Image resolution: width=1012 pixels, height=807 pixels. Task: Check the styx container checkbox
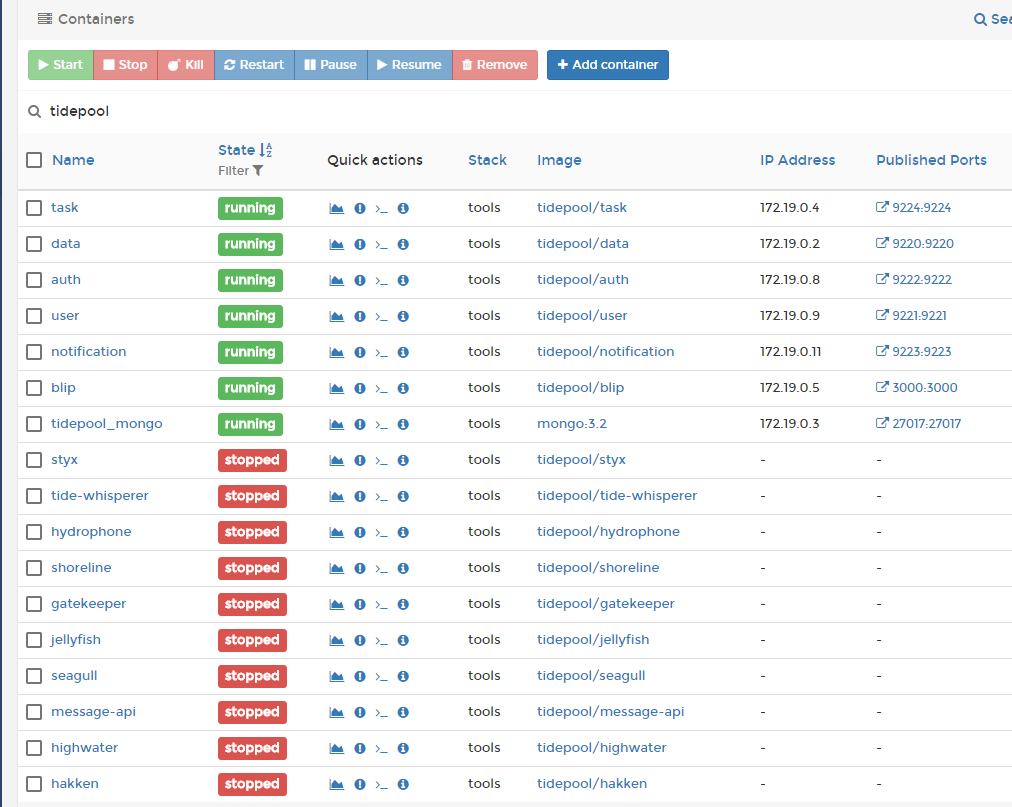pyautogui.click(x=33, y=459)
